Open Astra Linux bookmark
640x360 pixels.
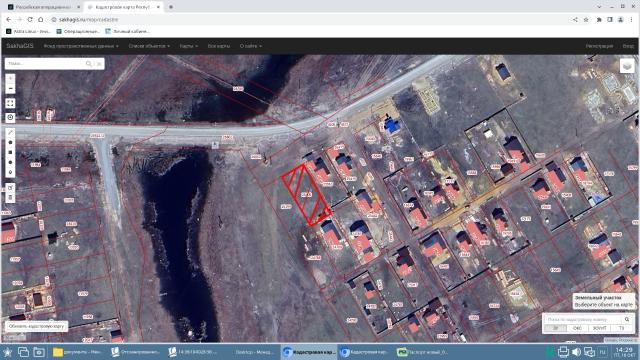[x=28, y=31]
